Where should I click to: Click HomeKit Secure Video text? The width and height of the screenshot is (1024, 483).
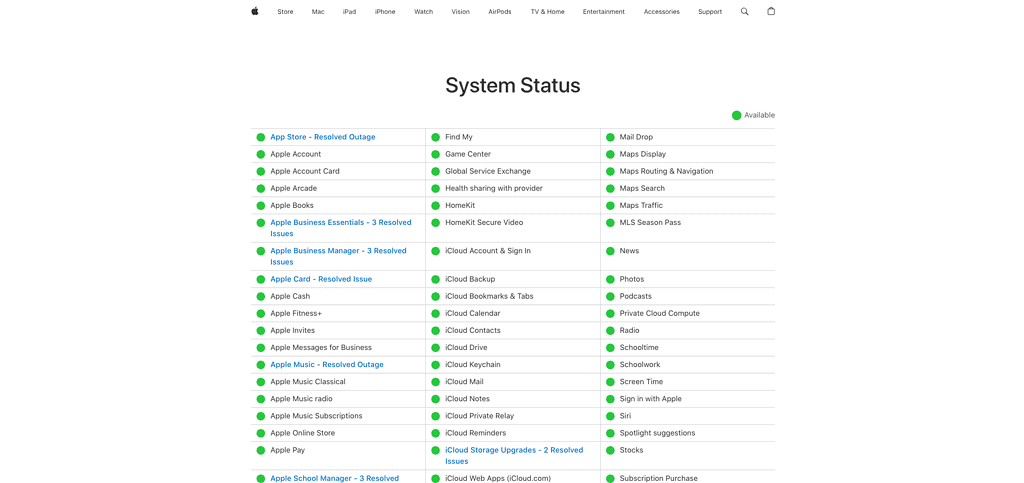pos(484,223)
